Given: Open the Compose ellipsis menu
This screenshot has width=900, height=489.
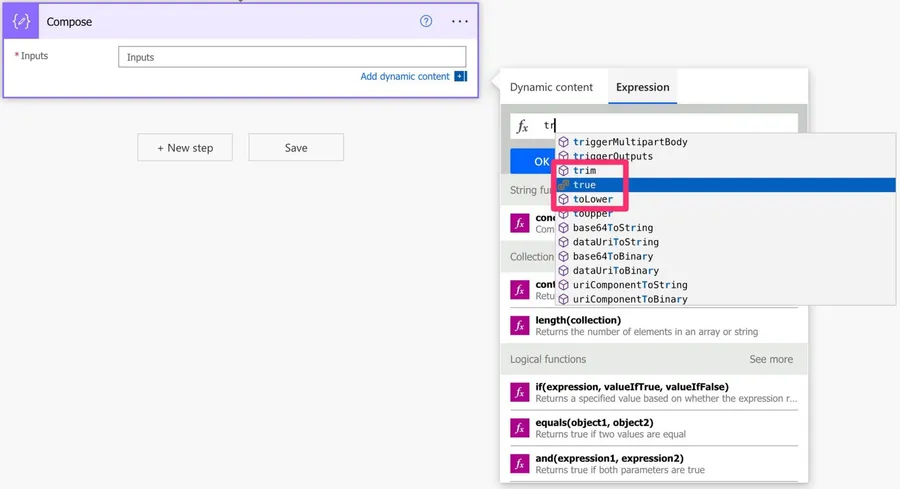Looking at the screenshot, I should coord(459,21).
